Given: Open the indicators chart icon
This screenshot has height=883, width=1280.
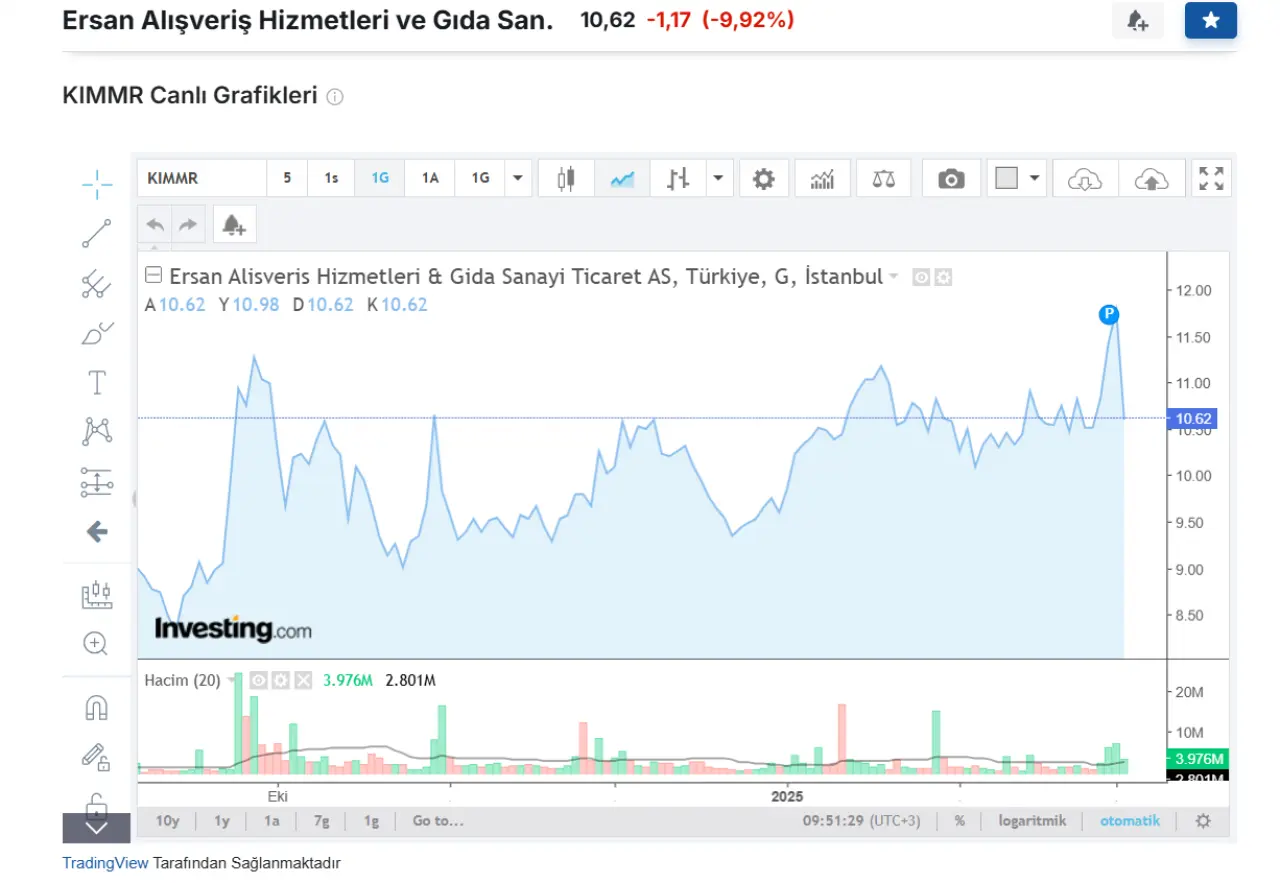Looking at the screenshot, I should 822,179.
